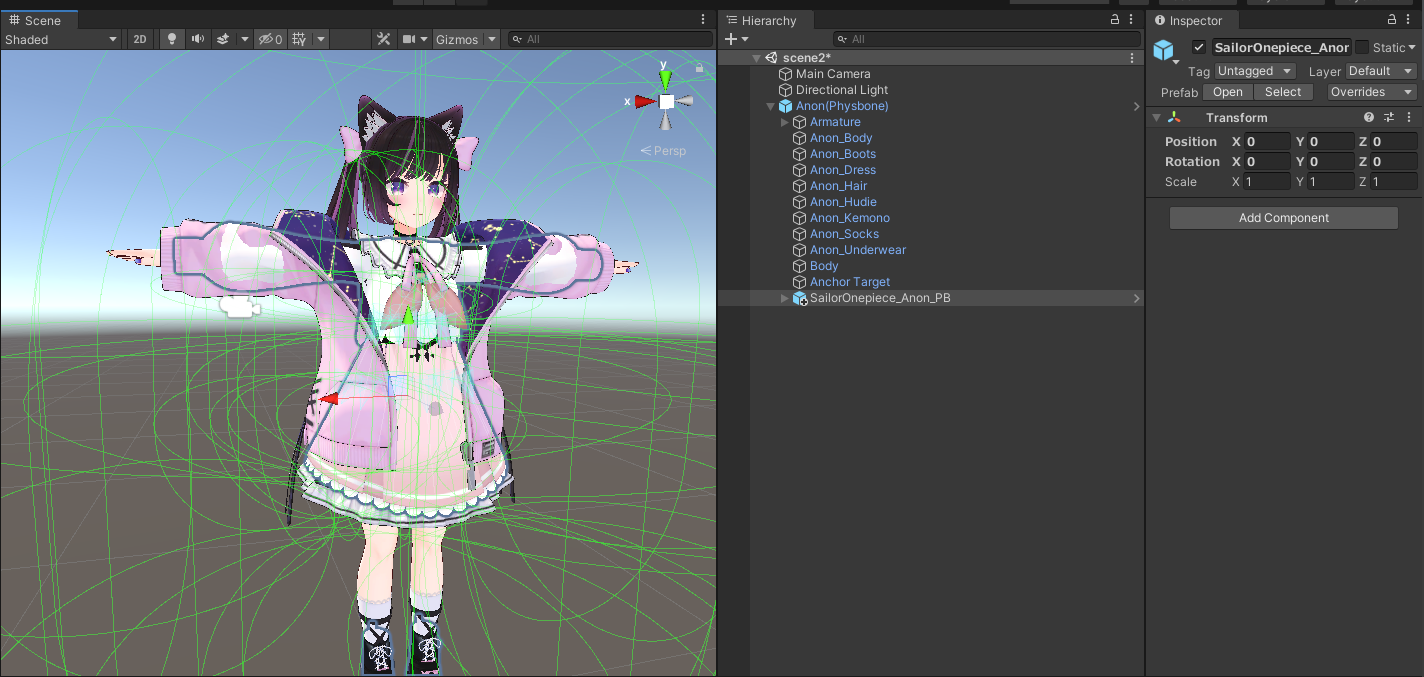Click the prefab Select button

click(x=1283, y=91)
